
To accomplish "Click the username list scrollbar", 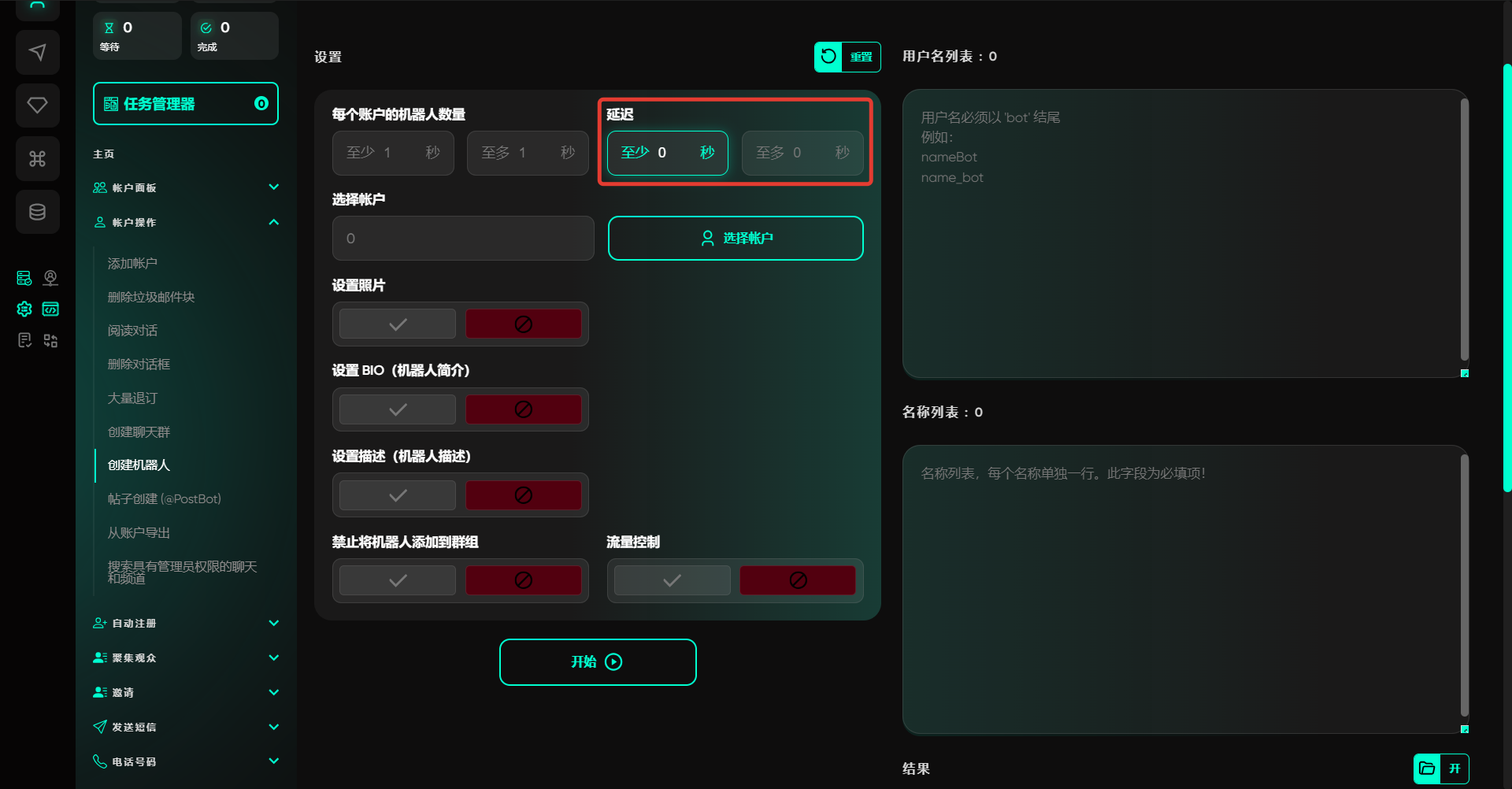I will [x=1464, y=228].
